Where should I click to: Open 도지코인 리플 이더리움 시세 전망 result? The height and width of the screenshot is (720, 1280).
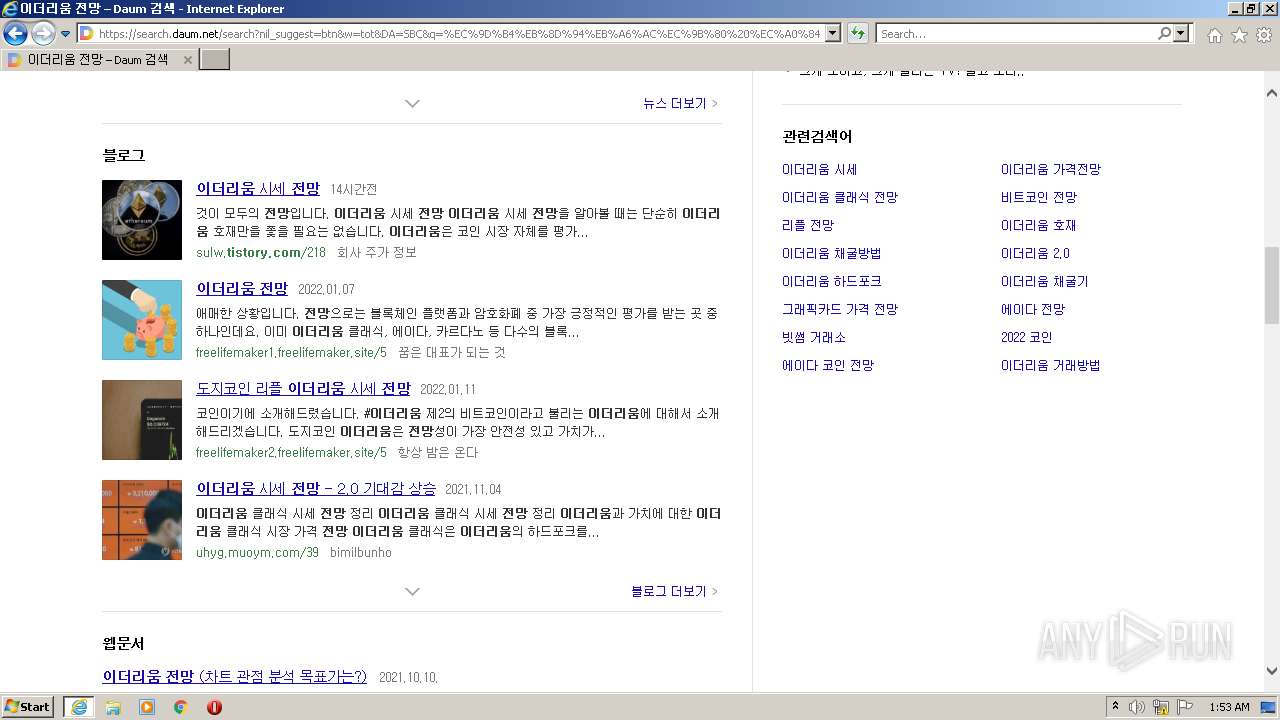point(303,389)
